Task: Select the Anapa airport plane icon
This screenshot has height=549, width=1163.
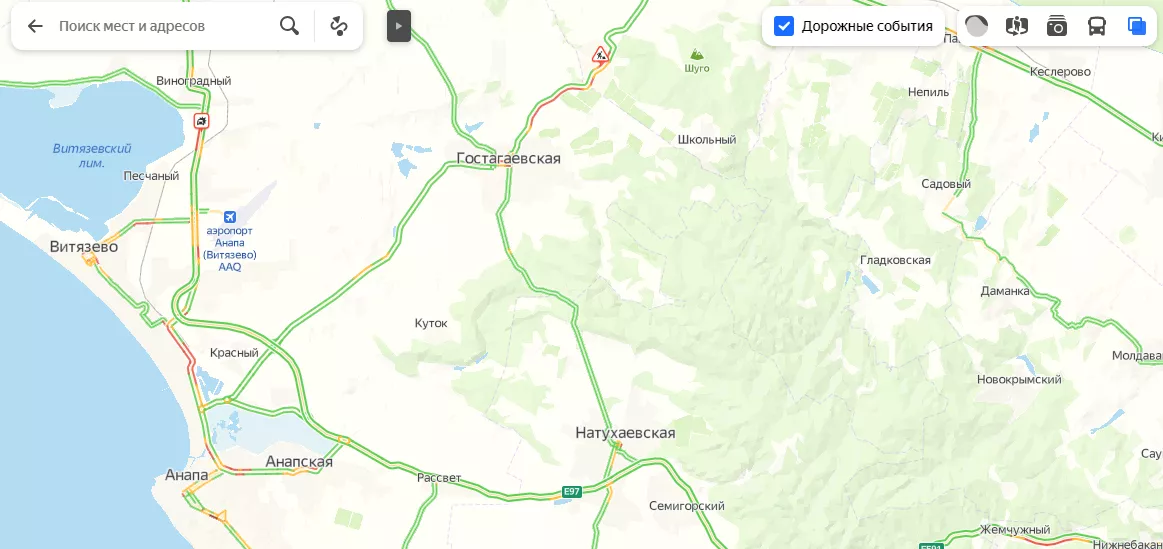Action: pyautogui.click(x=229, y=217)
